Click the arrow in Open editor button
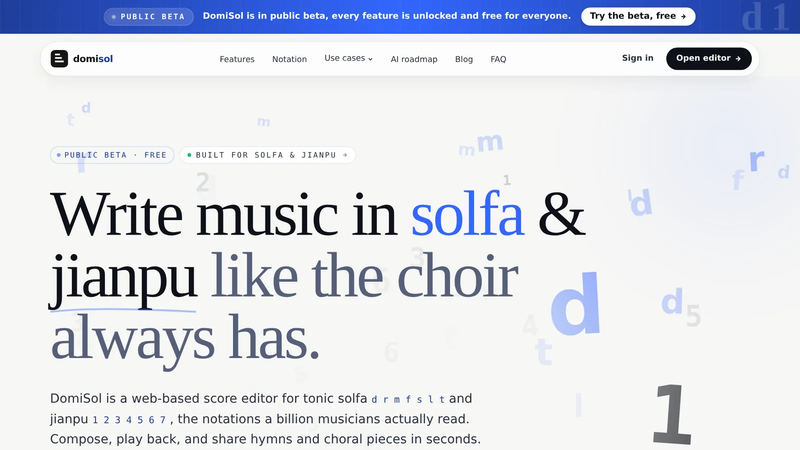800x450 pixels. (738, 59)
